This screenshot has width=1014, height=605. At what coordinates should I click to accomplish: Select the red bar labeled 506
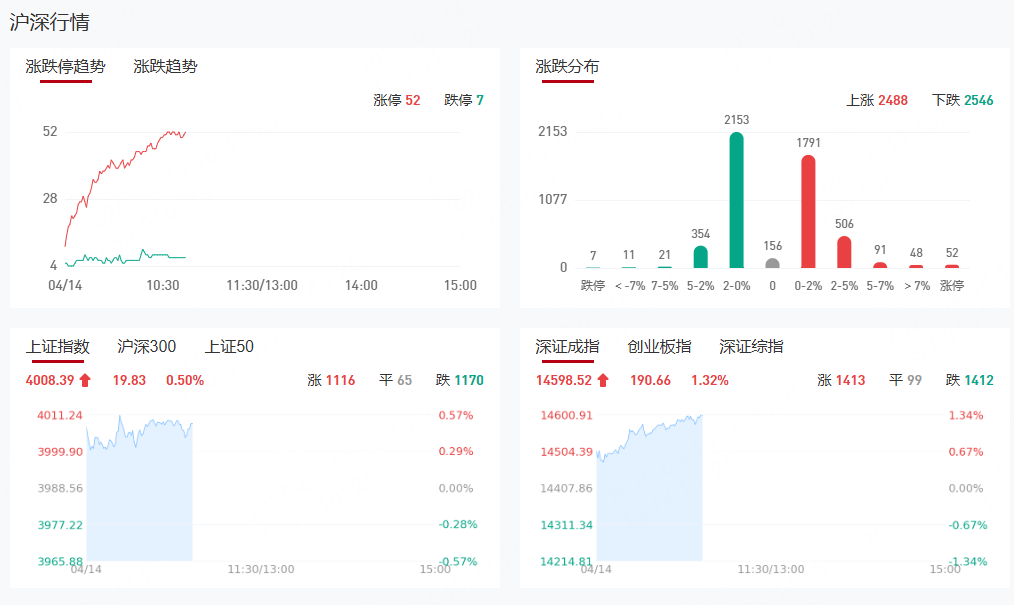pos(844,252)
